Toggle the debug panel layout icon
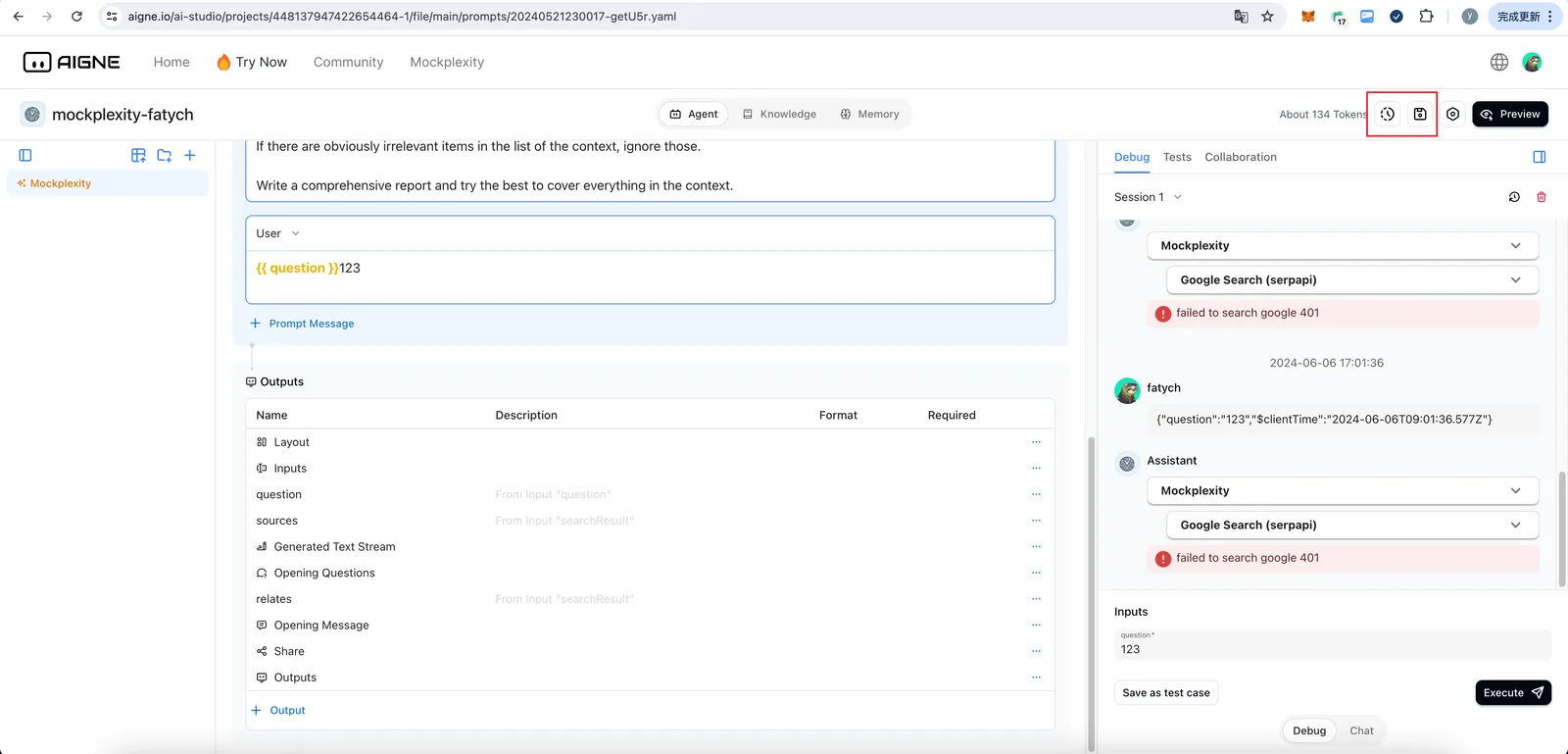1568x754 pixels. click(1540, 157)
